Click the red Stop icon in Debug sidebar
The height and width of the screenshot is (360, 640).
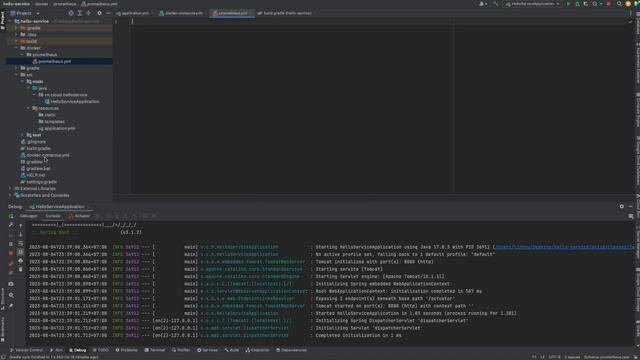[x=11, y=253]
